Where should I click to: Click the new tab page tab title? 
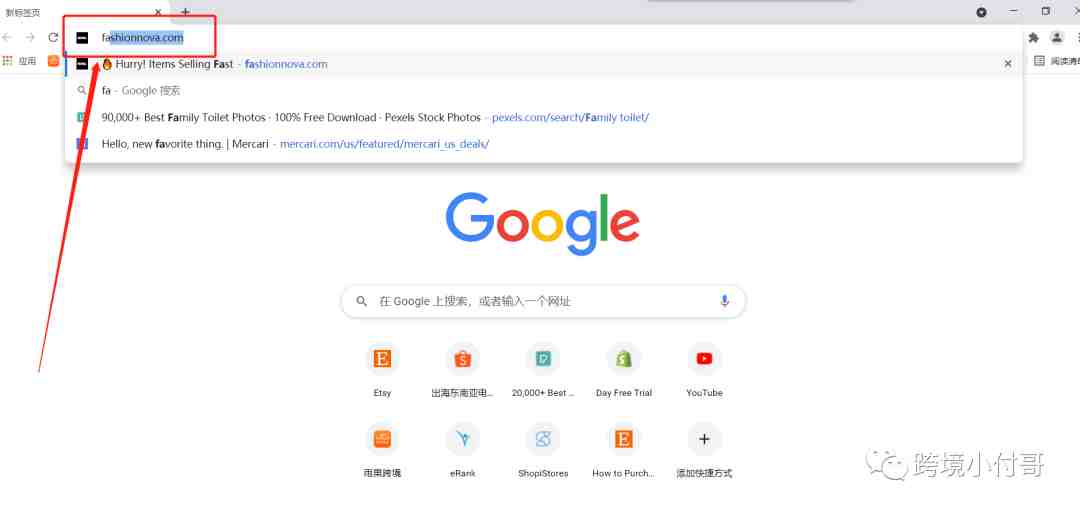pos(23,12)
